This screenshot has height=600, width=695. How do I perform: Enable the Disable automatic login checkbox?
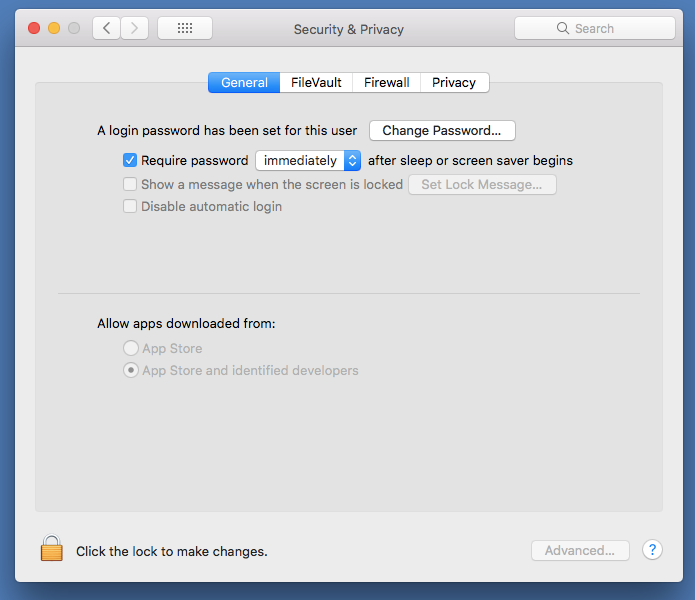pos(130,207)
